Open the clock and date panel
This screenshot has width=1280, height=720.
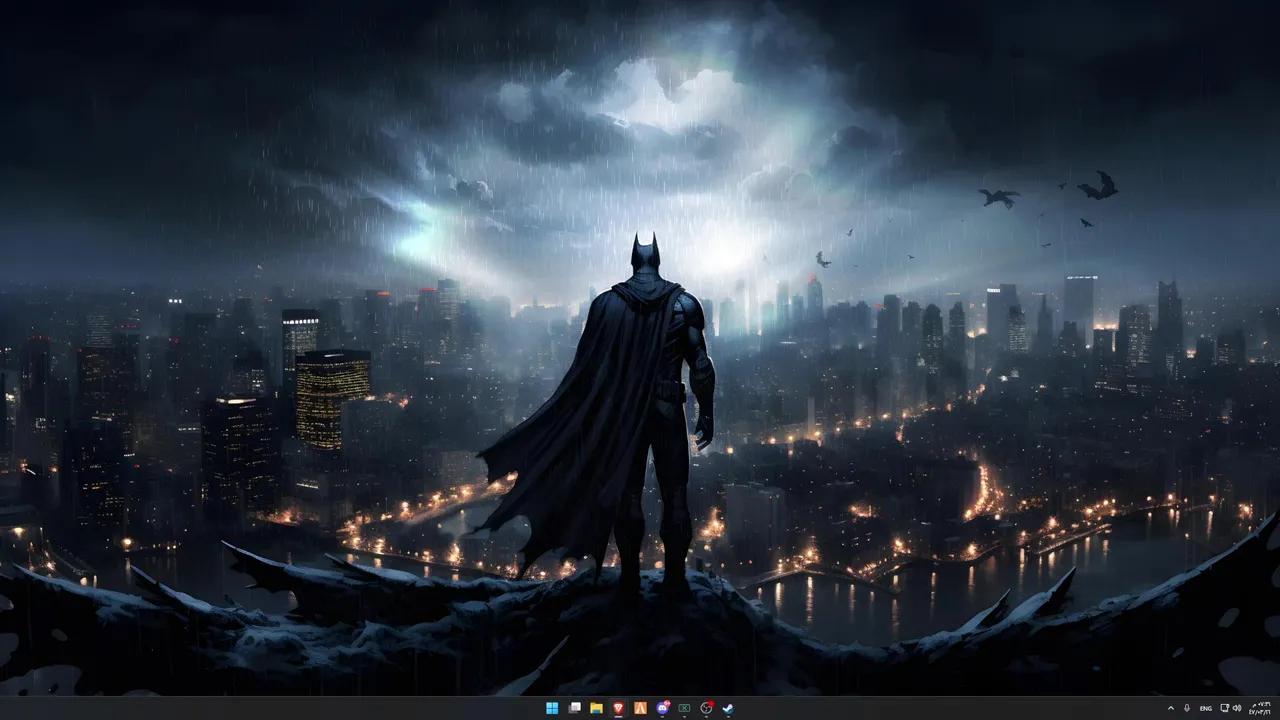tap(1260, 708)
